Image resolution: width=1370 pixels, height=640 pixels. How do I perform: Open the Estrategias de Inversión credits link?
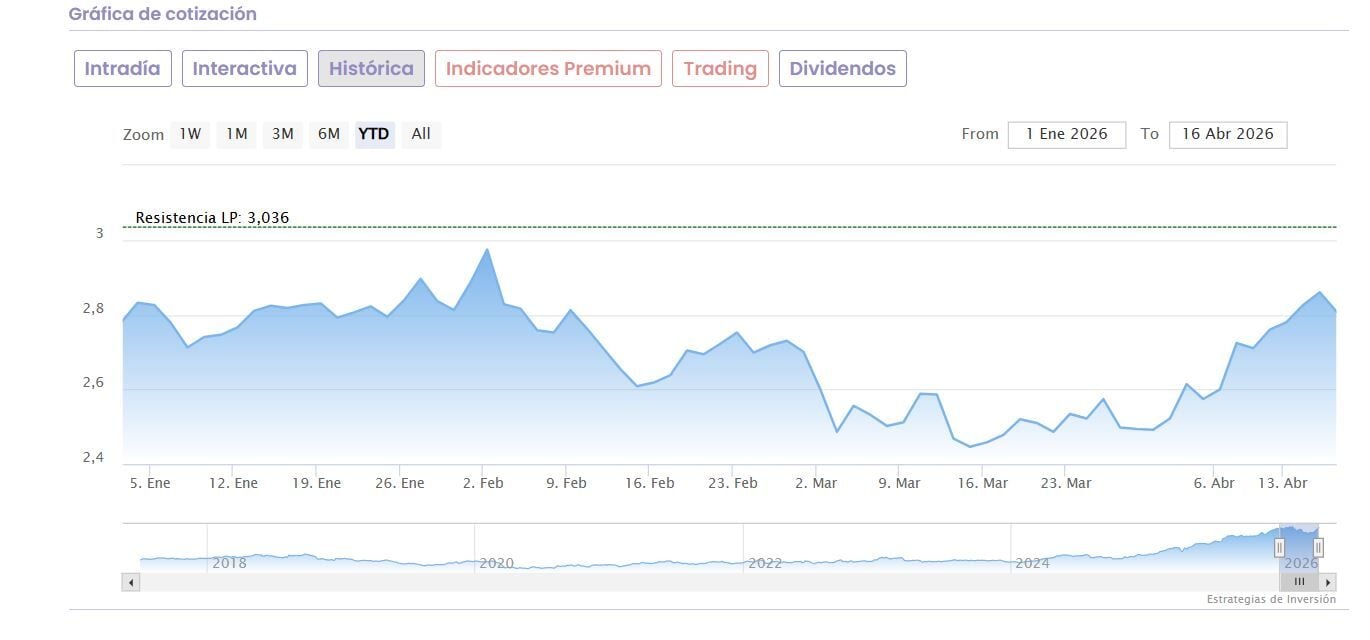[1271, 600]
